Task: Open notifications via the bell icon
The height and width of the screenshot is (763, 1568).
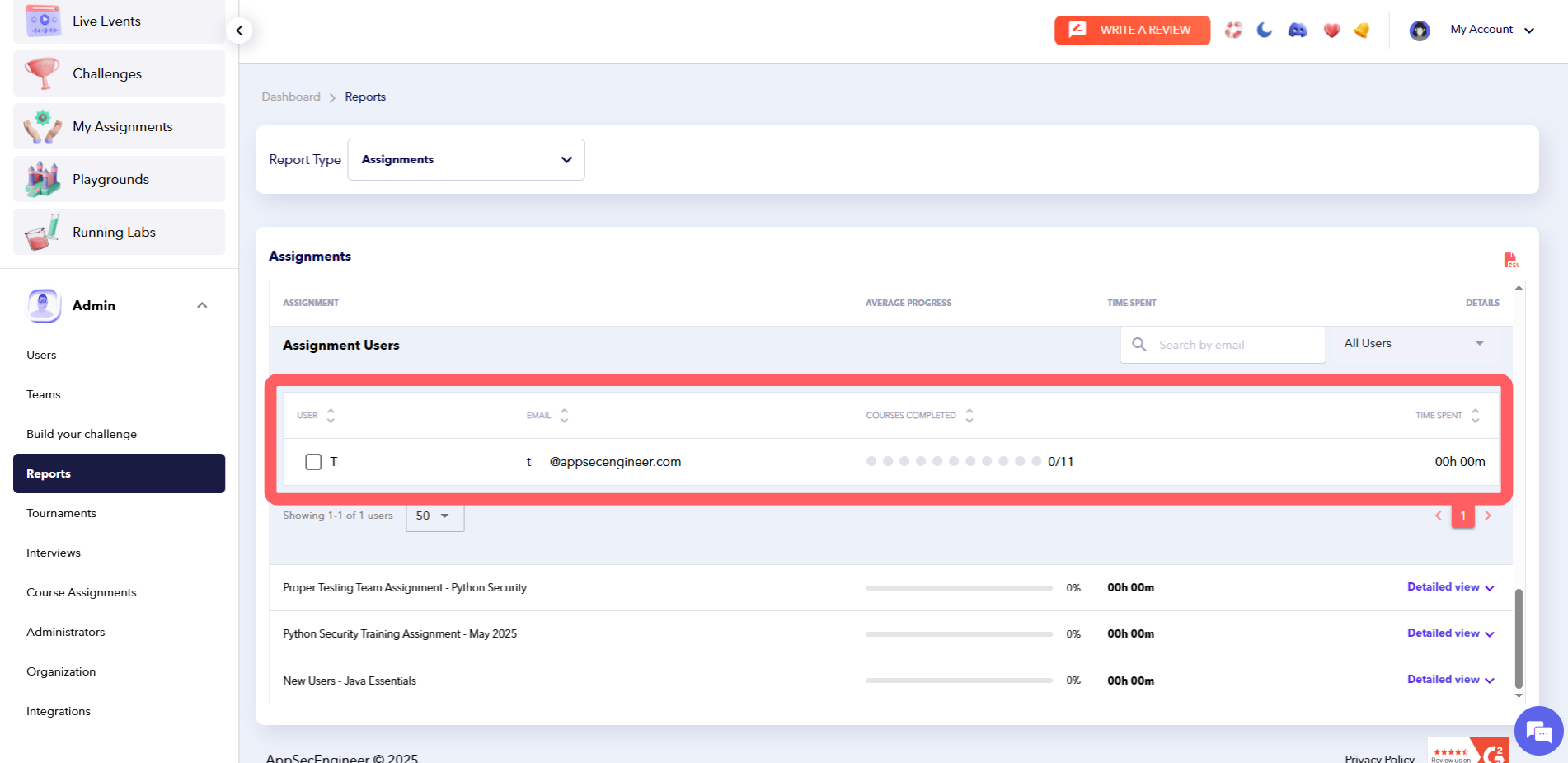Action: pos(1361,30)
